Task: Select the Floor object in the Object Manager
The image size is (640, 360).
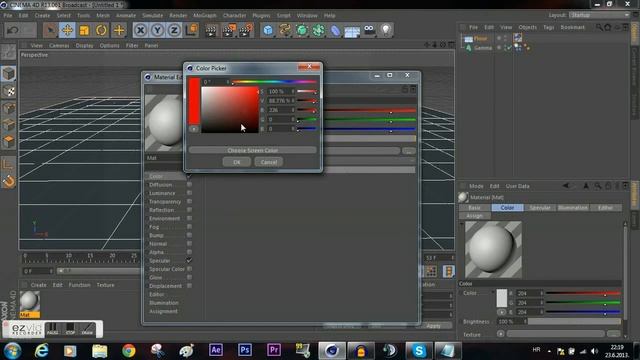Action: click(x=480, y=38)
